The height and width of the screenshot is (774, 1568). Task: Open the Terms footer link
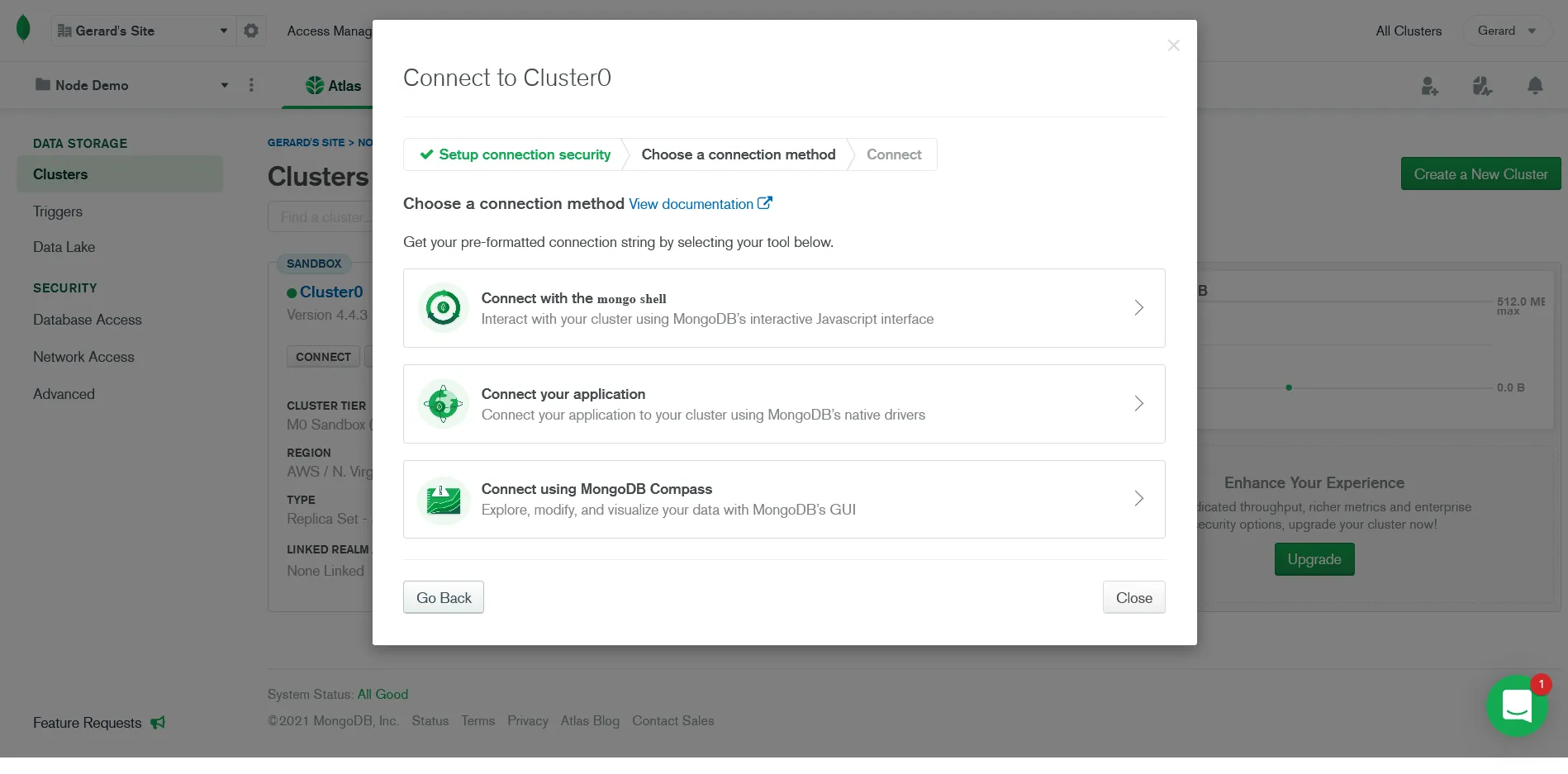click(x=478, y=721)
